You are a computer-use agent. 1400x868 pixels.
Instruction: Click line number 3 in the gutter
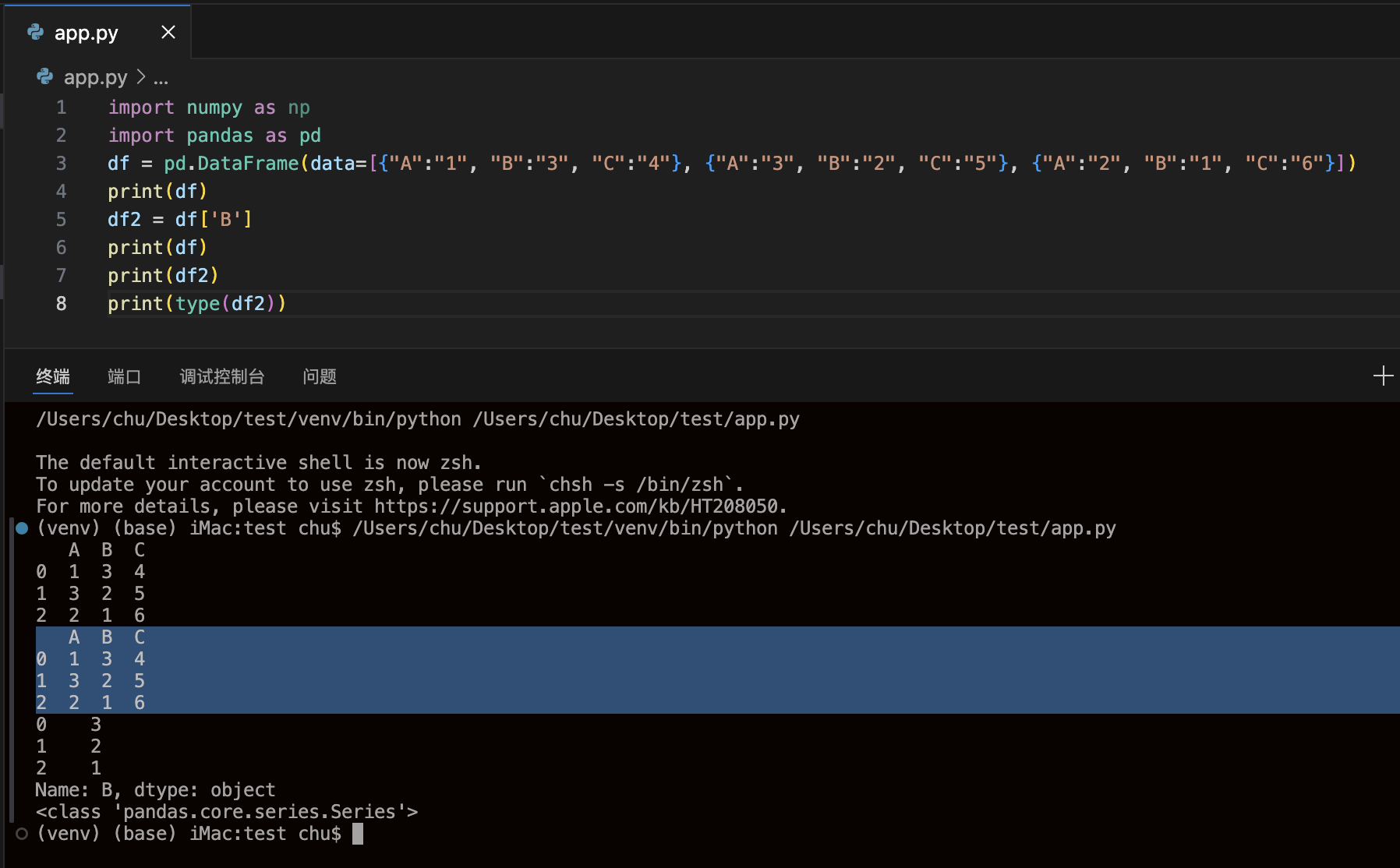[61, 164]
